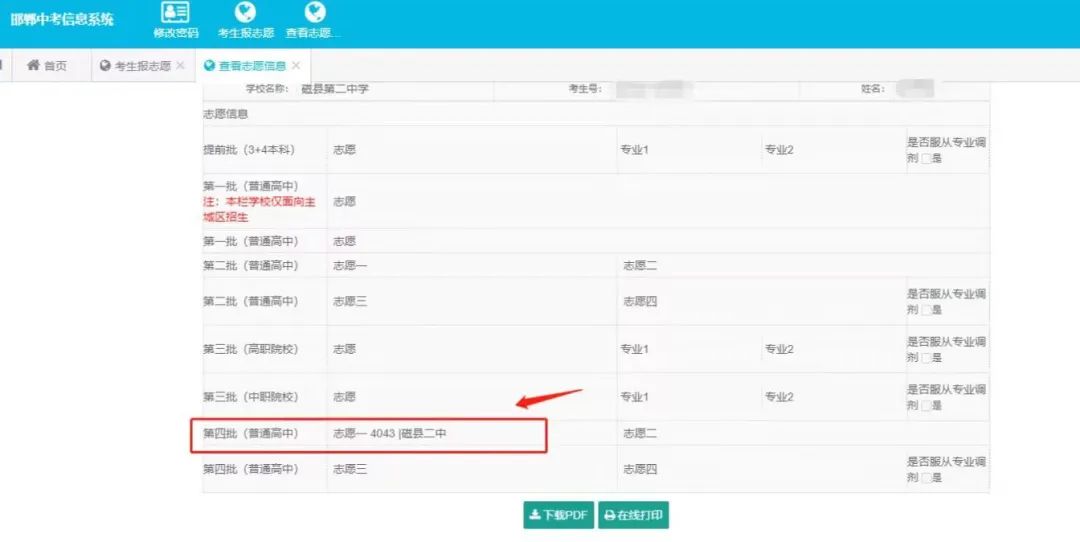
Task: Click the 修改密码 ID card icon
Action: [176, 12]
